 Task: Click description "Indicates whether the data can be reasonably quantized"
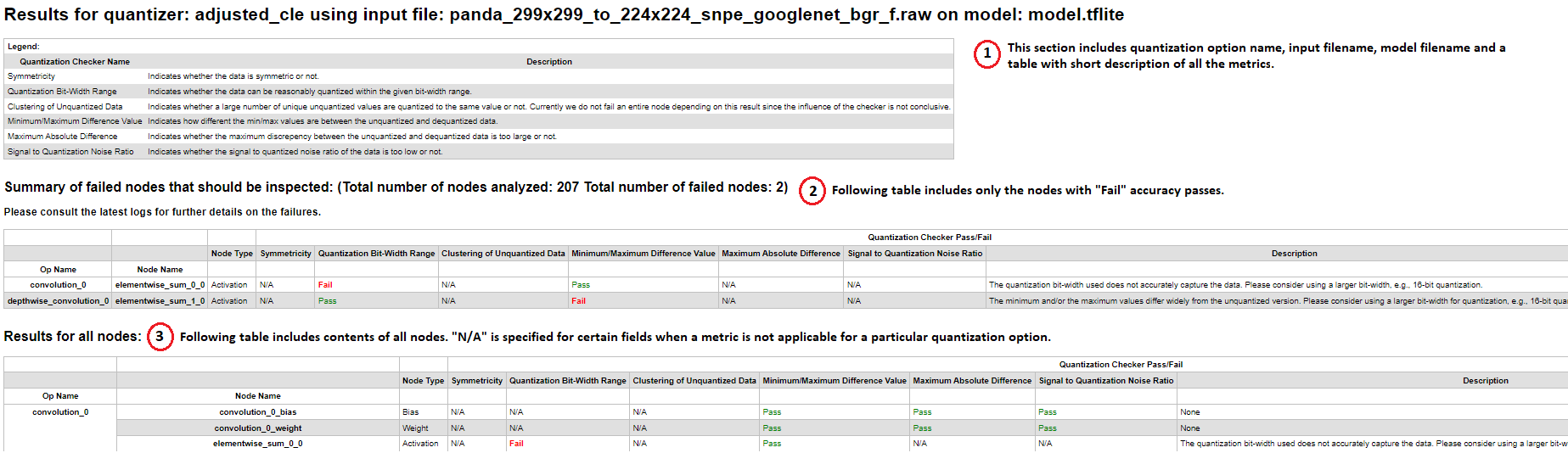[x=309, y=92]
